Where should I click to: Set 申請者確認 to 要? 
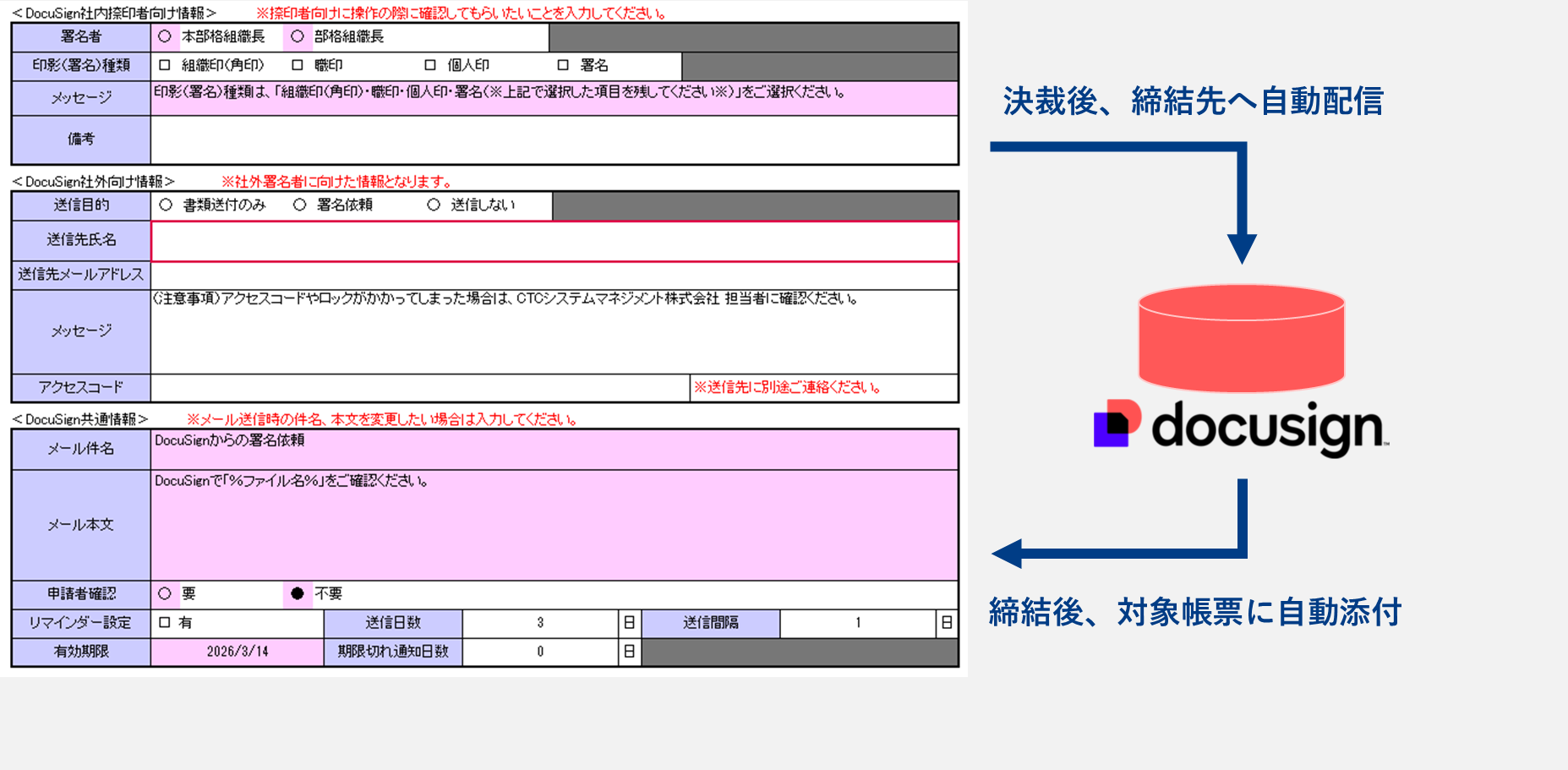point(165,593)
